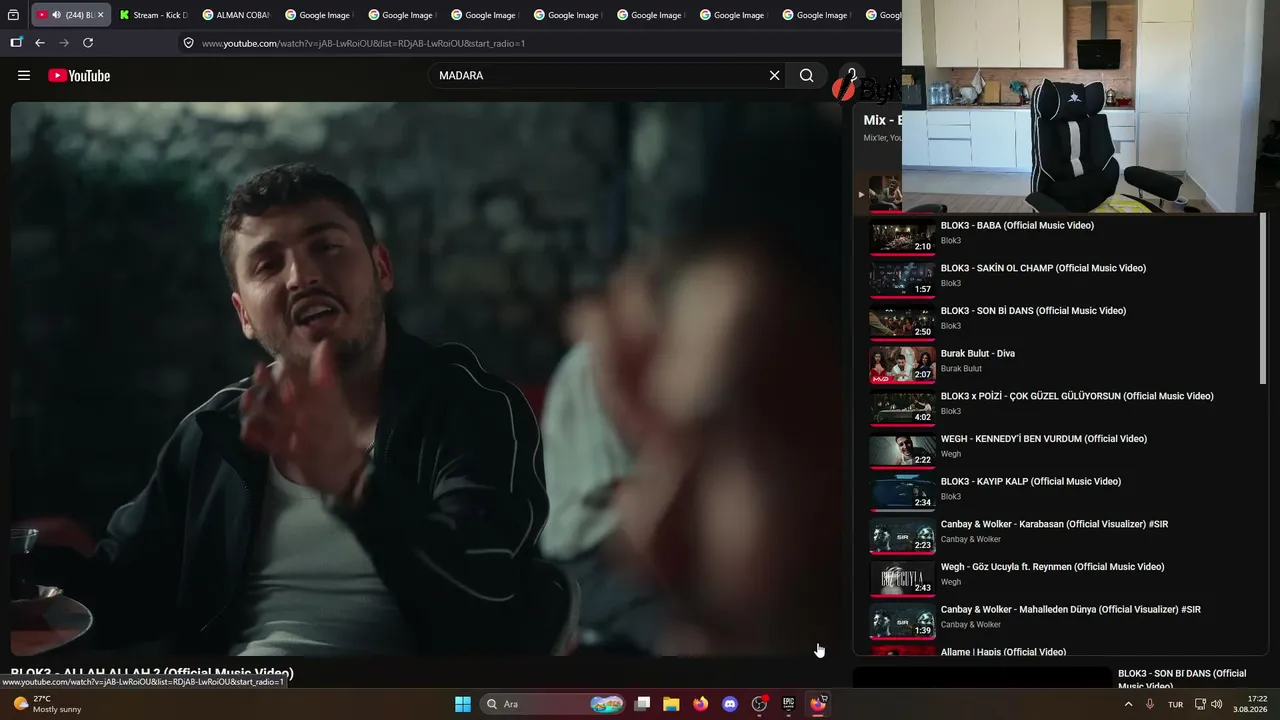Play BLOK3 - BABA from the mix
This screenshot has height=720, width=1280.
coord(1017,225)
